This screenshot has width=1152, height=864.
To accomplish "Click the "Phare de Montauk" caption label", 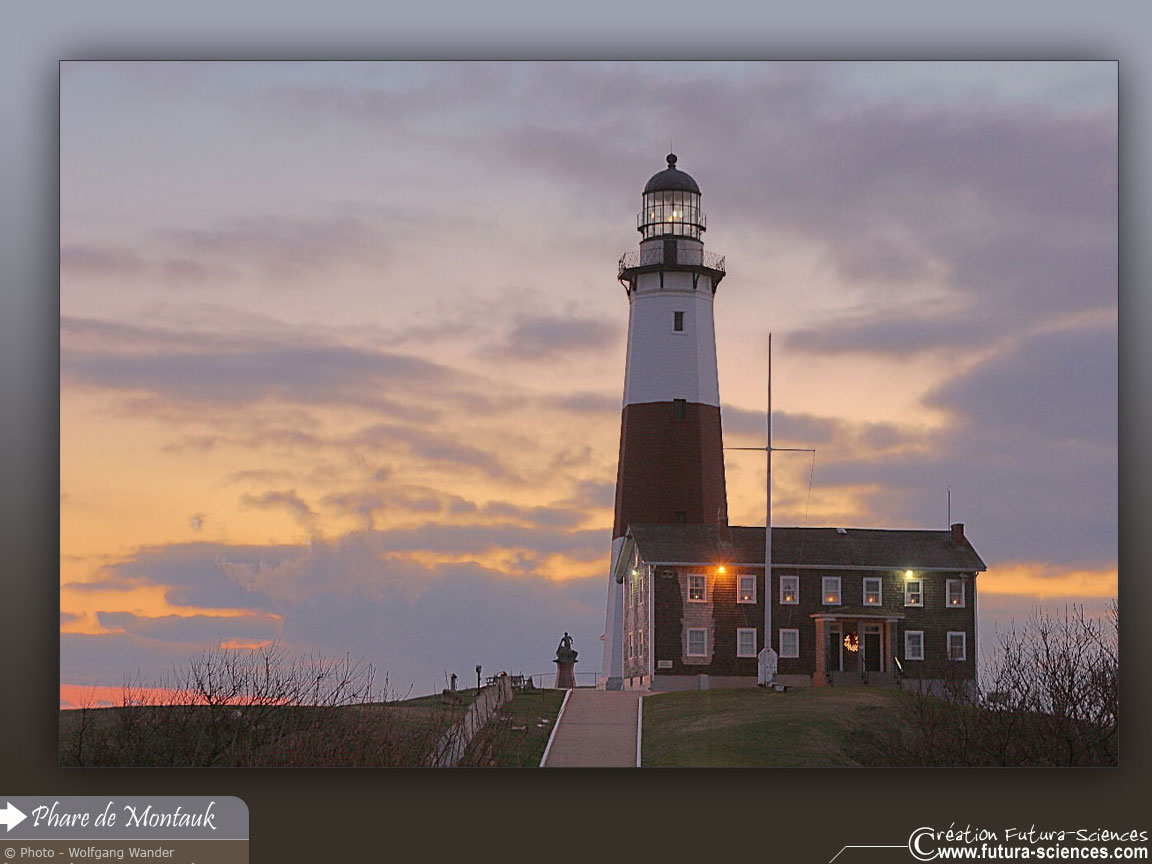I will 124,817.
